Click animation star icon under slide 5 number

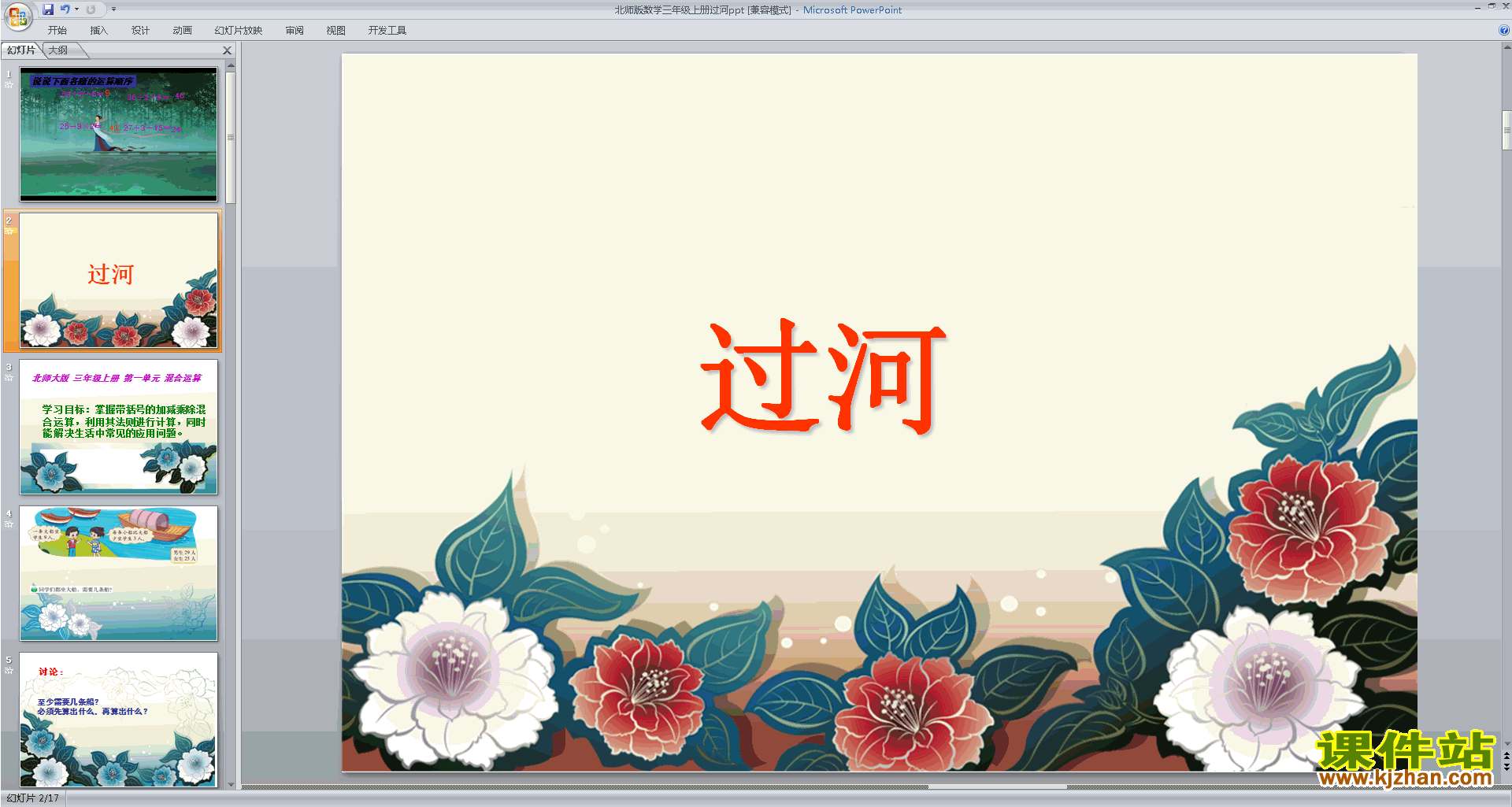(x=9, y=670)
